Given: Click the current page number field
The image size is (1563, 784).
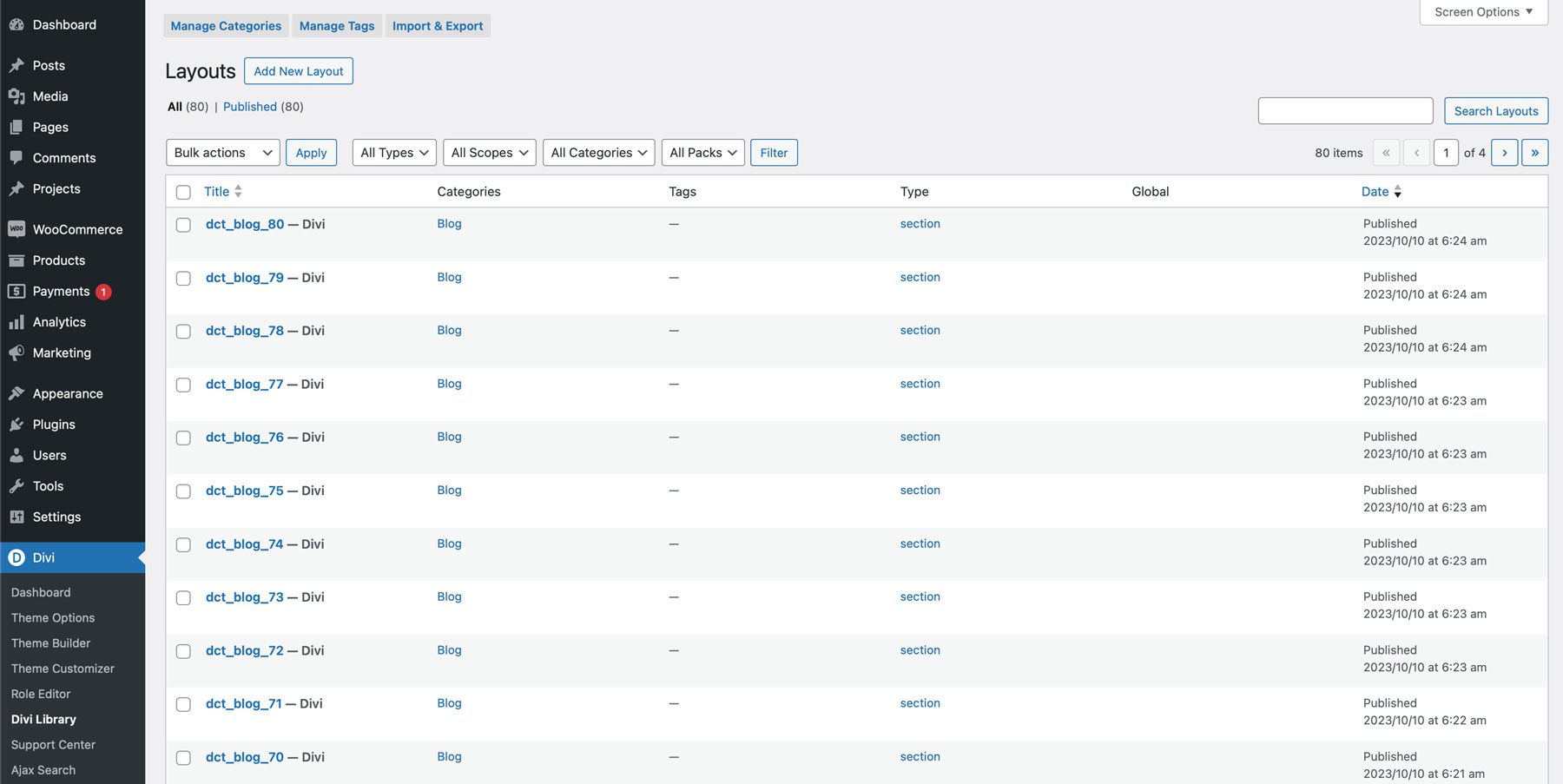Looking at the screenshot, I should pos(1446,153).
